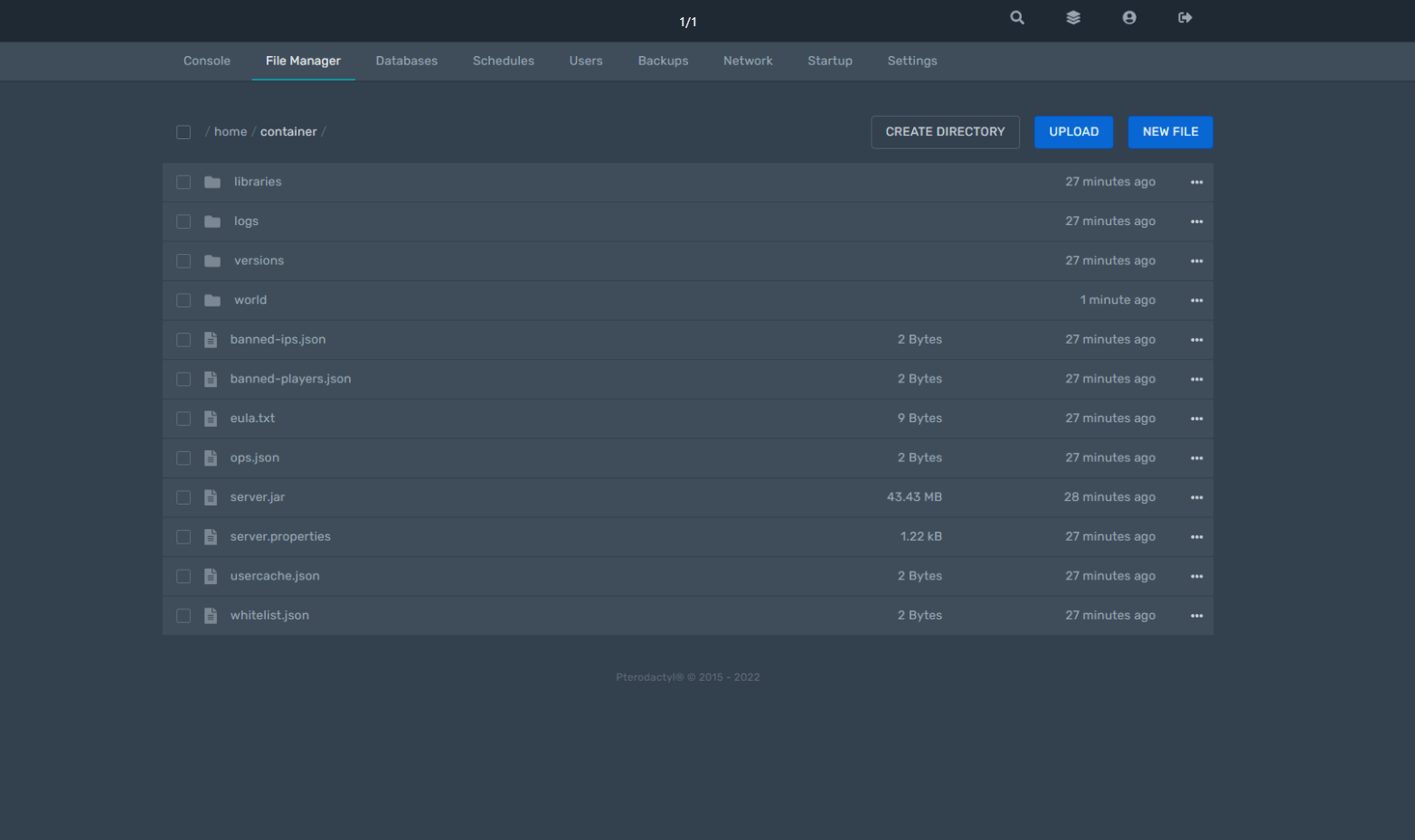
Task: Open the banned-players.json file
Action: 290,379
